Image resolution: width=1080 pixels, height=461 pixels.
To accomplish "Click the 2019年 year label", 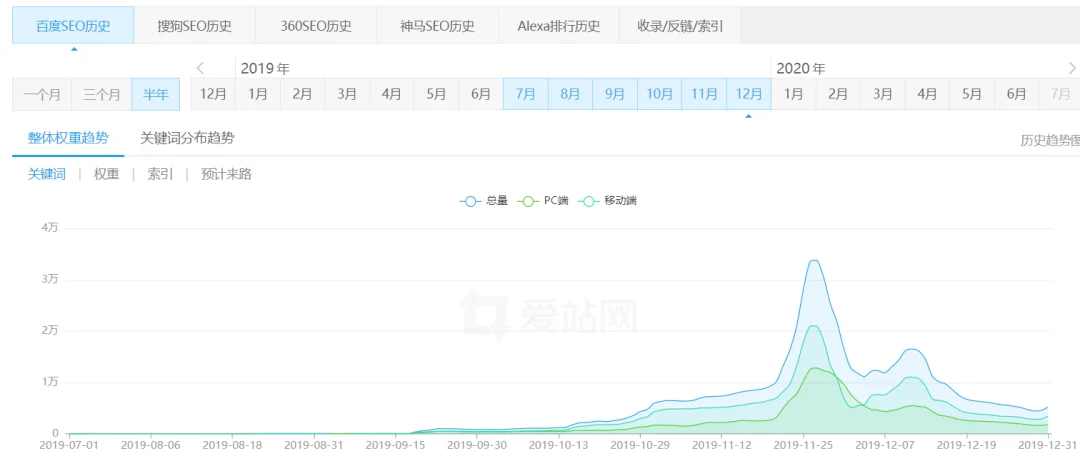I will tap(265, 68).
